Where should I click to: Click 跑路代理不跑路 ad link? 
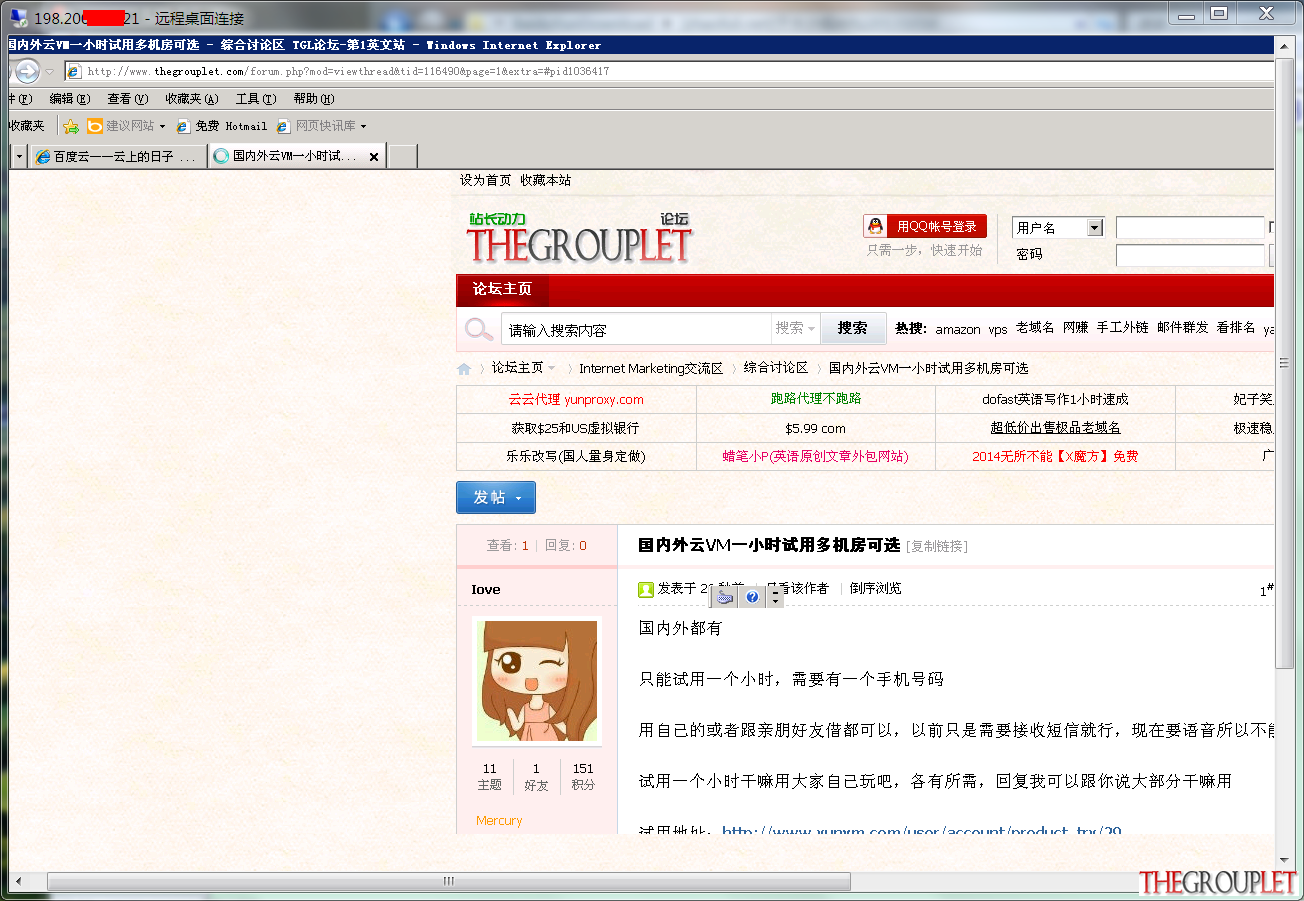pyautogui.click(x=816, y=398)
